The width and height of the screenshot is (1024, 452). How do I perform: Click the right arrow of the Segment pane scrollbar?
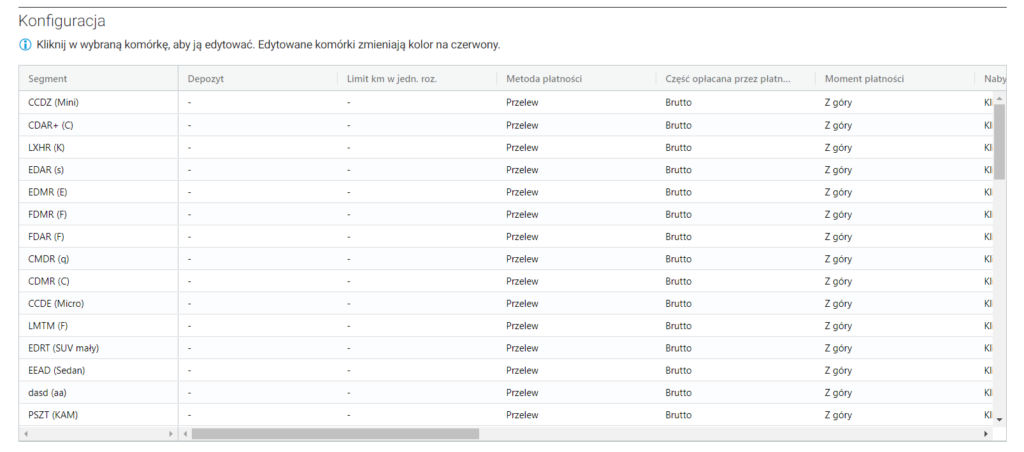coord(171,434)
